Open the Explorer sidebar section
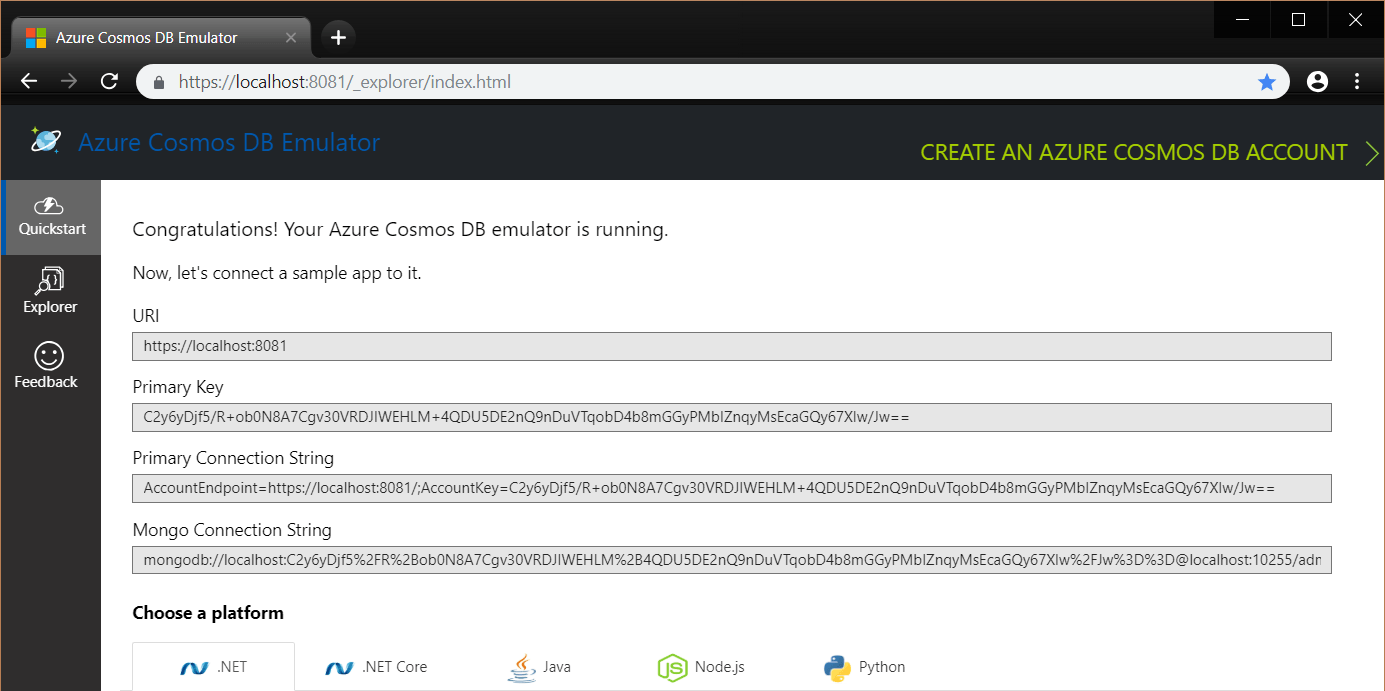The image size is (1385, 691). [x=50, y=291]
